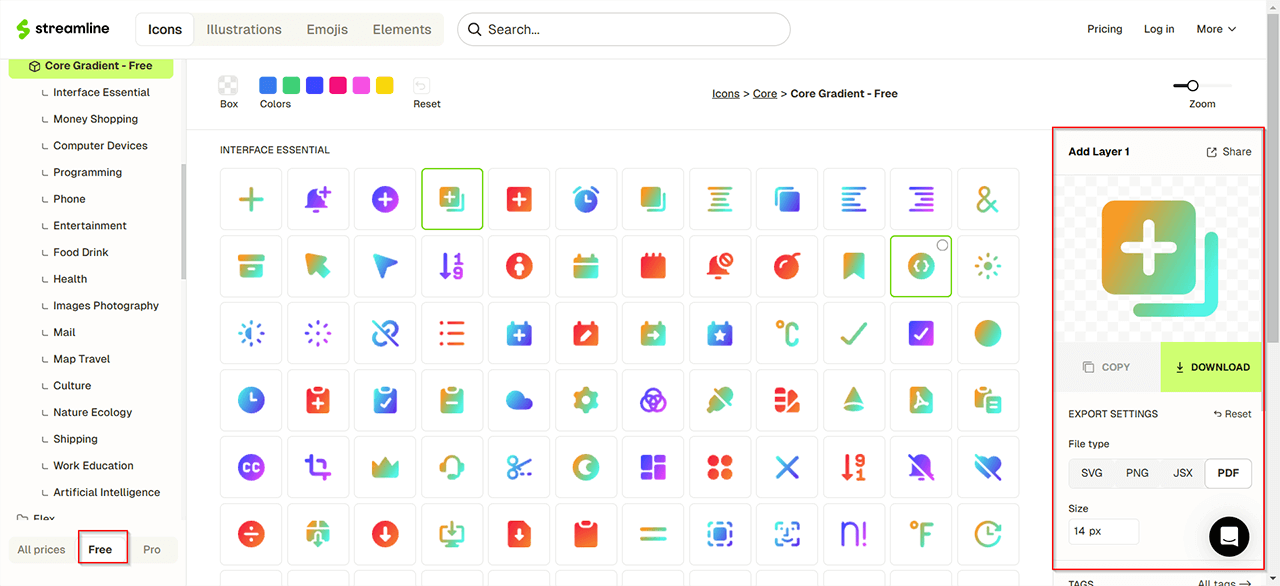The width and height of the screenshot is (1280, 586).
Task: Switch to the Illustrations tab
Action: click(244, 29)
